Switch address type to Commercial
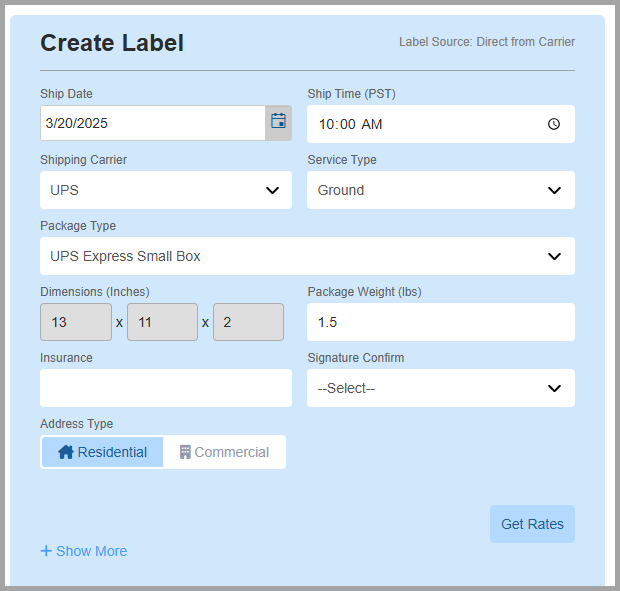620x591 pixels. pyautogui.click(x=224, y=452)
